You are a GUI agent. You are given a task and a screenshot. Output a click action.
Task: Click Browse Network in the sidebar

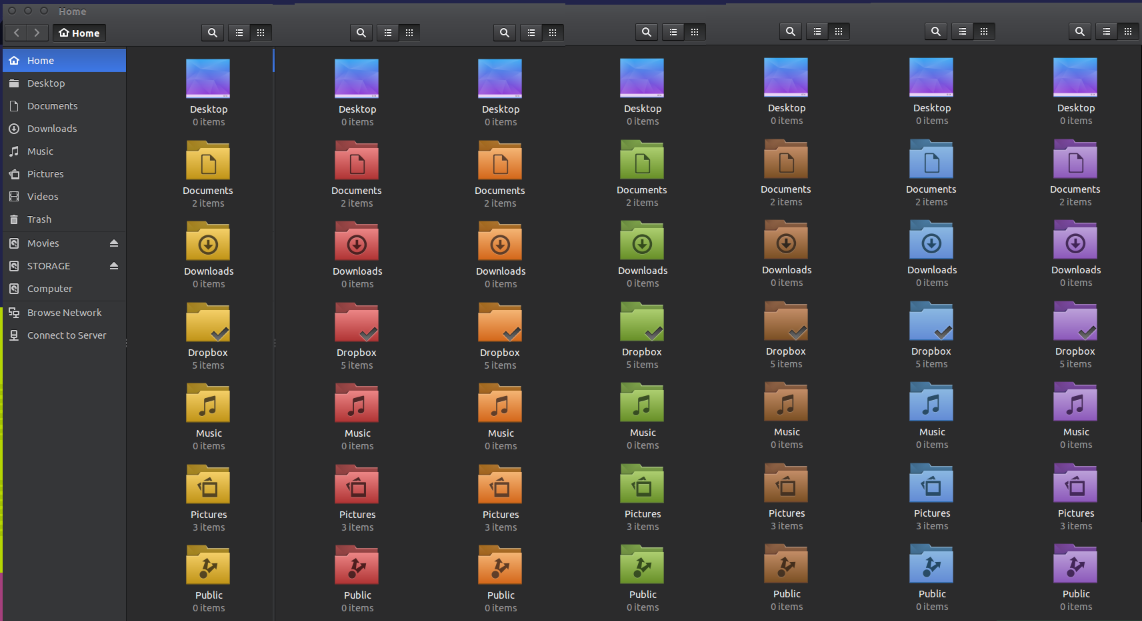tap(64, 312)
